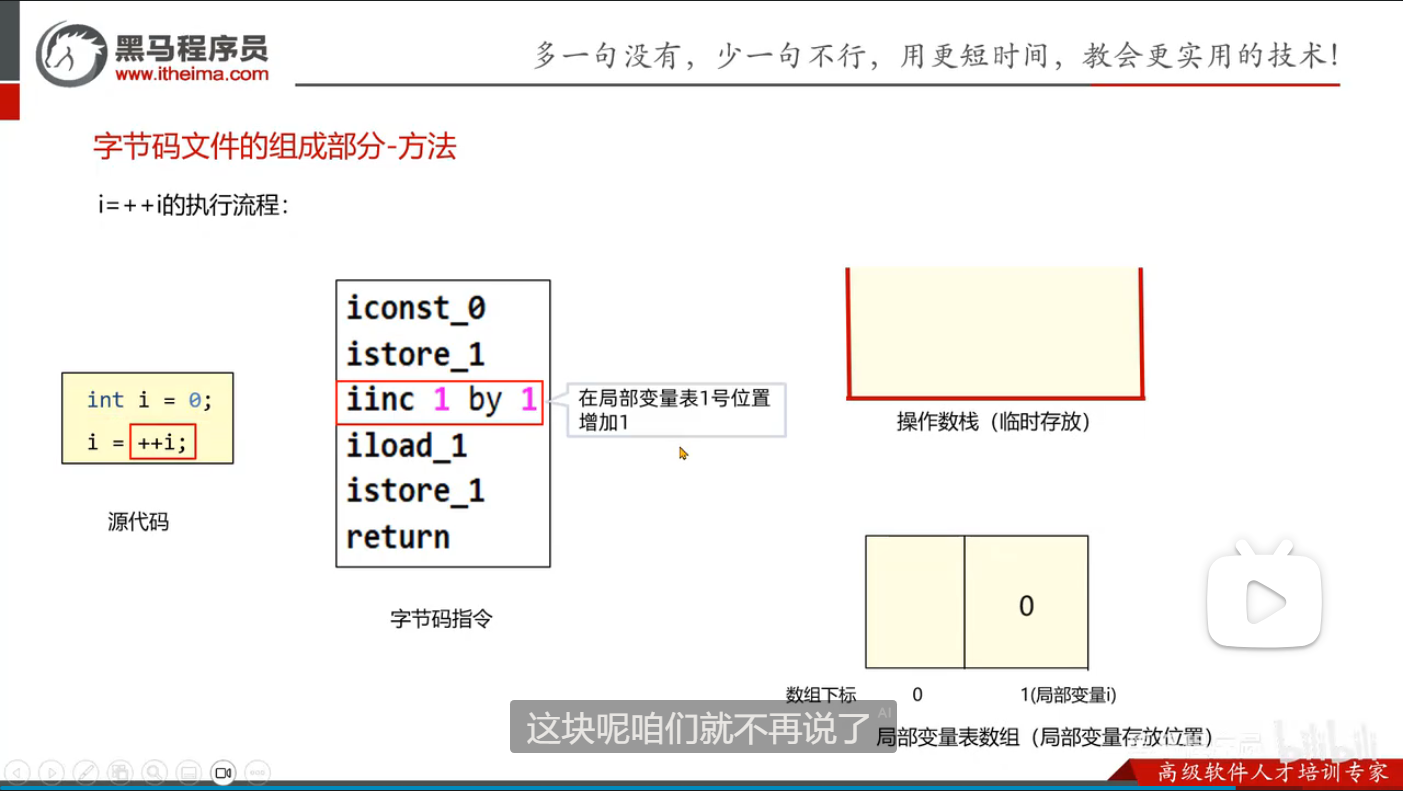
Task: Click the iconst_0 bytecode line
Action: click(416, 308)
